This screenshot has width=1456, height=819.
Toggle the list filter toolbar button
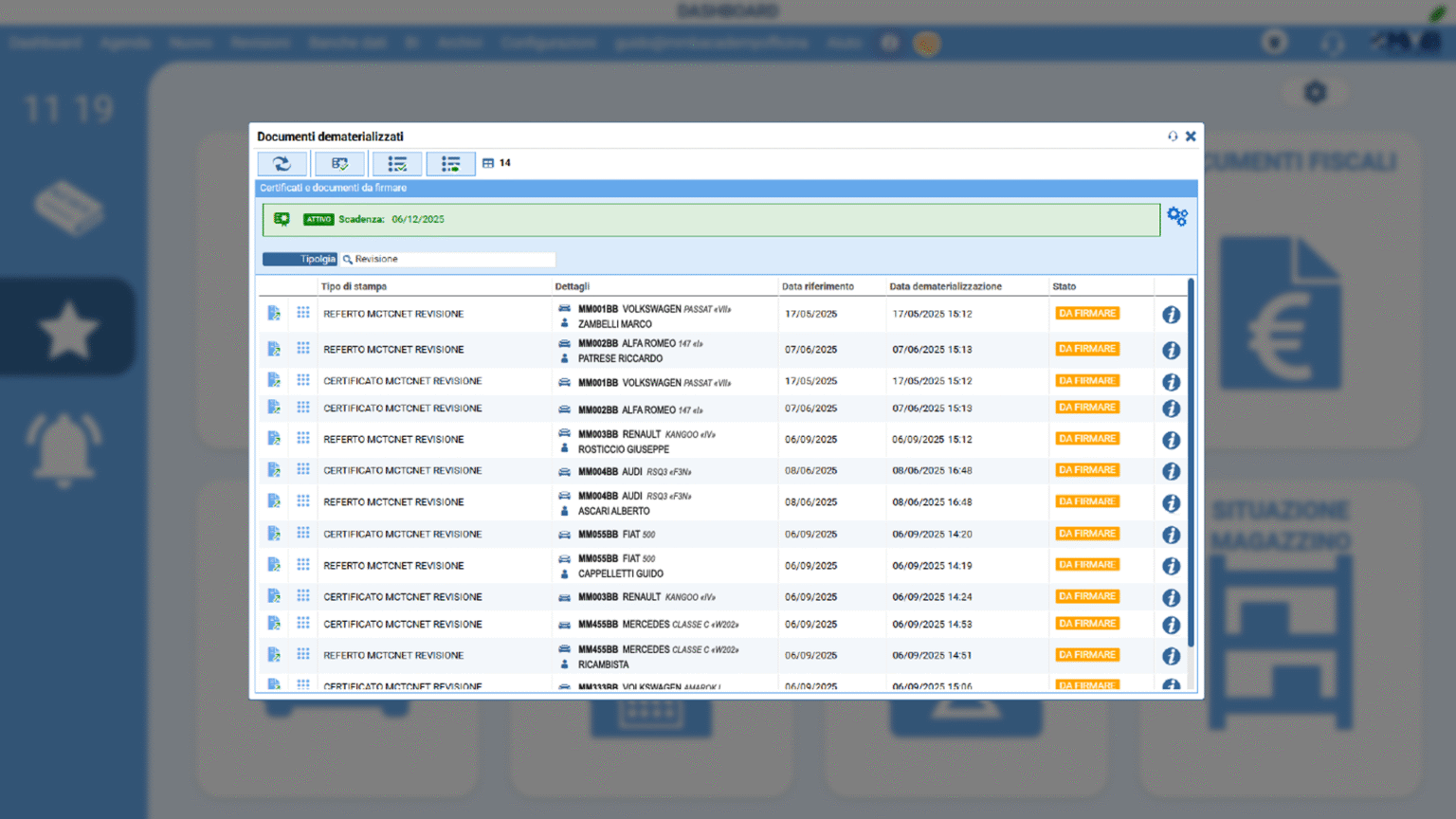(450, 164)
